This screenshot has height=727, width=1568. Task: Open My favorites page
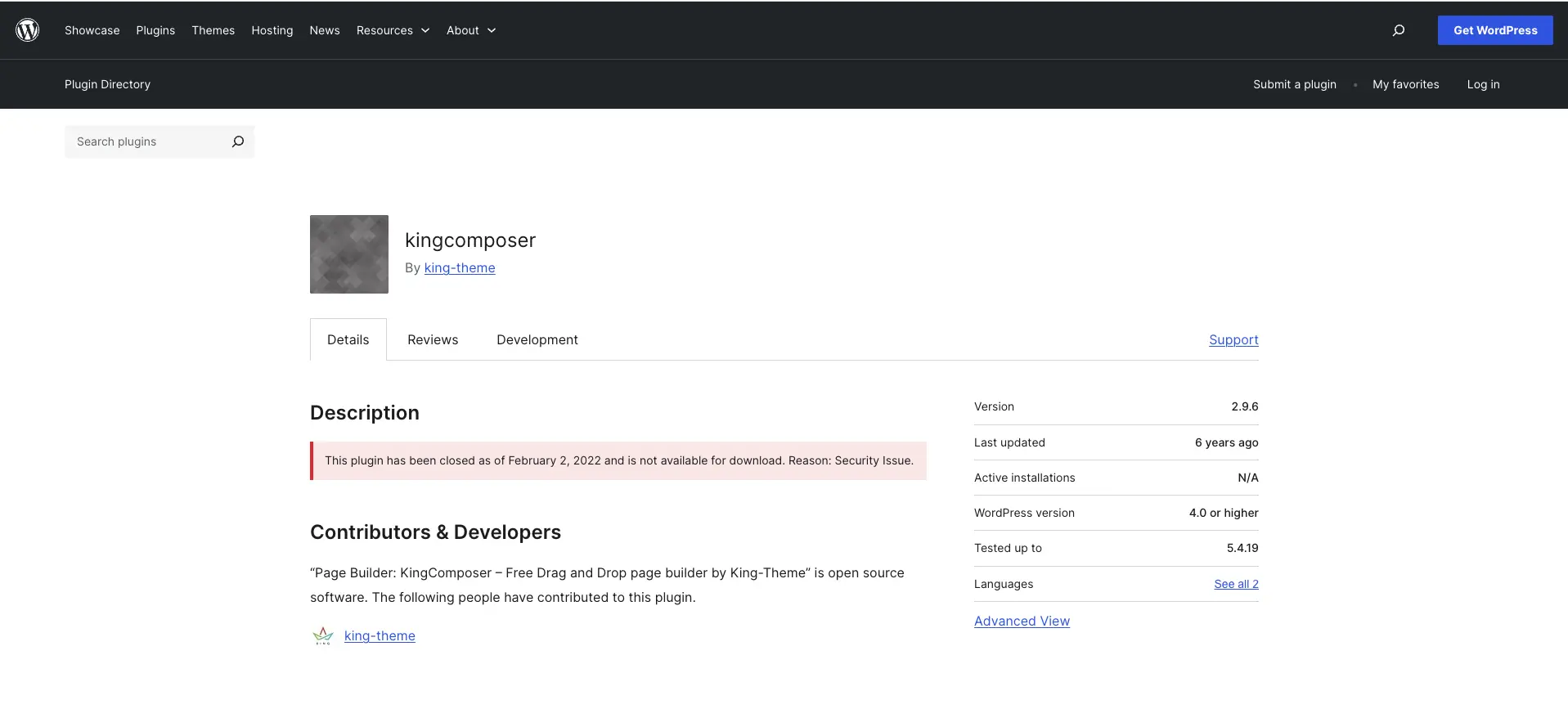coord(1406,84)
